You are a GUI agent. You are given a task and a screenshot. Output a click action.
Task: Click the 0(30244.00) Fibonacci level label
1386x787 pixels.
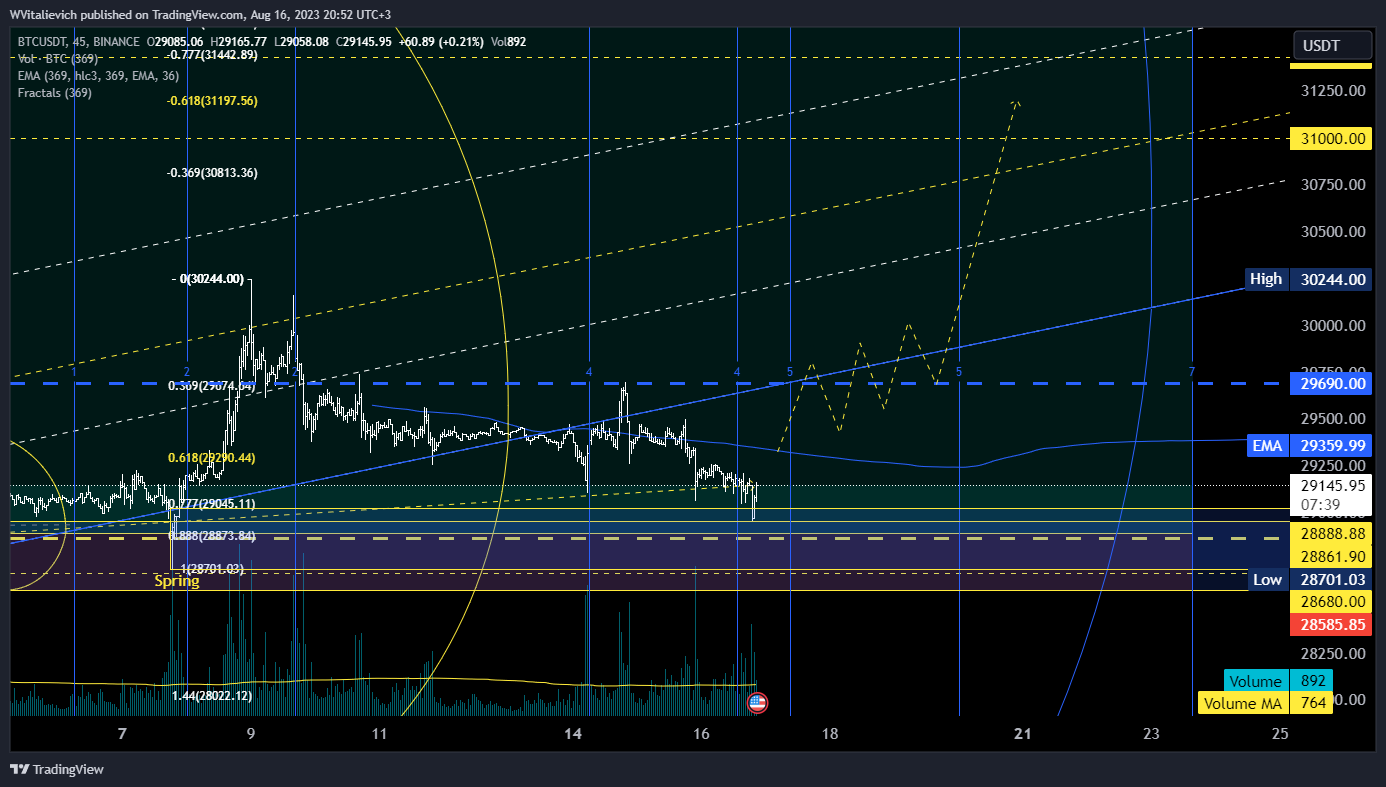[x=211, y=279]
